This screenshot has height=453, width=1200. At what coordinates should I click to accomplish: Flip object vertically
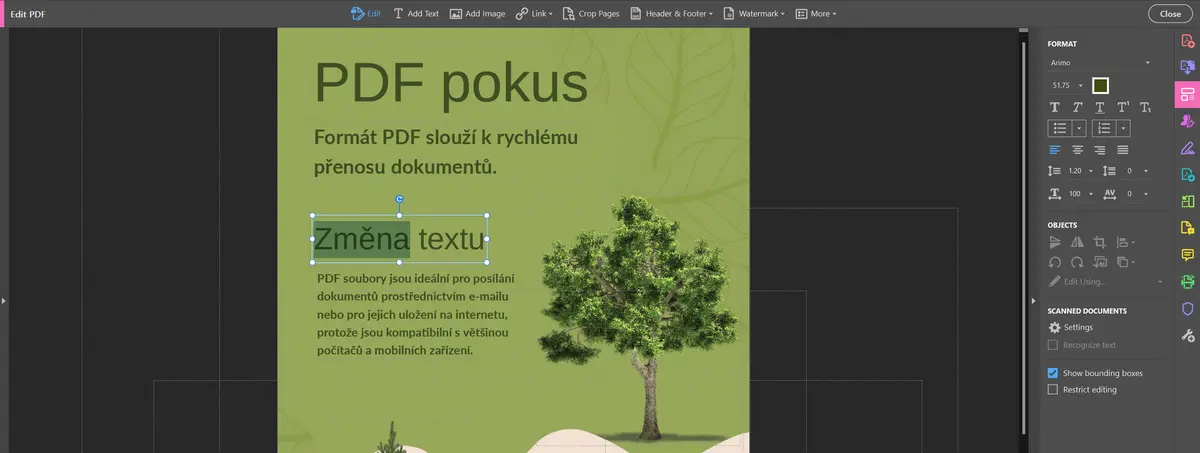pos(1054,242)
